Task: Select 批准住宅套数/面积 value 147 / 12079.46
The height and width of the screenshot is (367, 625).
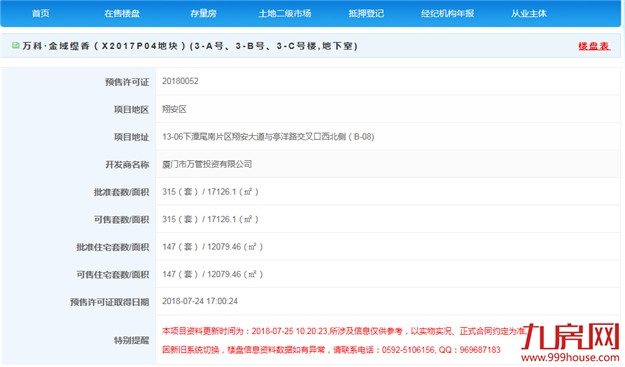Action: click(212, 247)
